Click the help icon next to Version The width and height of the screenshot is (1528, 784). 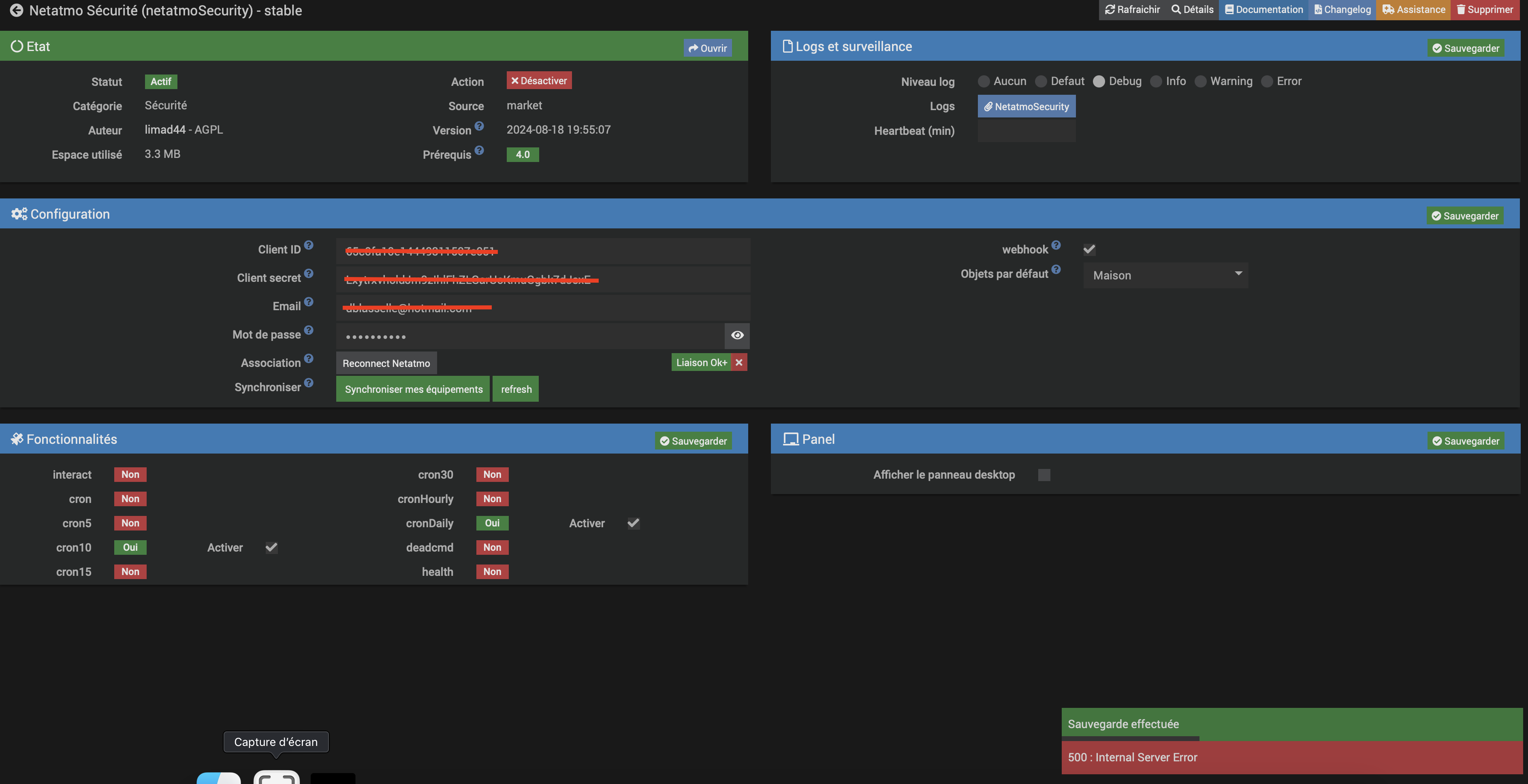[x=479, y=126]
